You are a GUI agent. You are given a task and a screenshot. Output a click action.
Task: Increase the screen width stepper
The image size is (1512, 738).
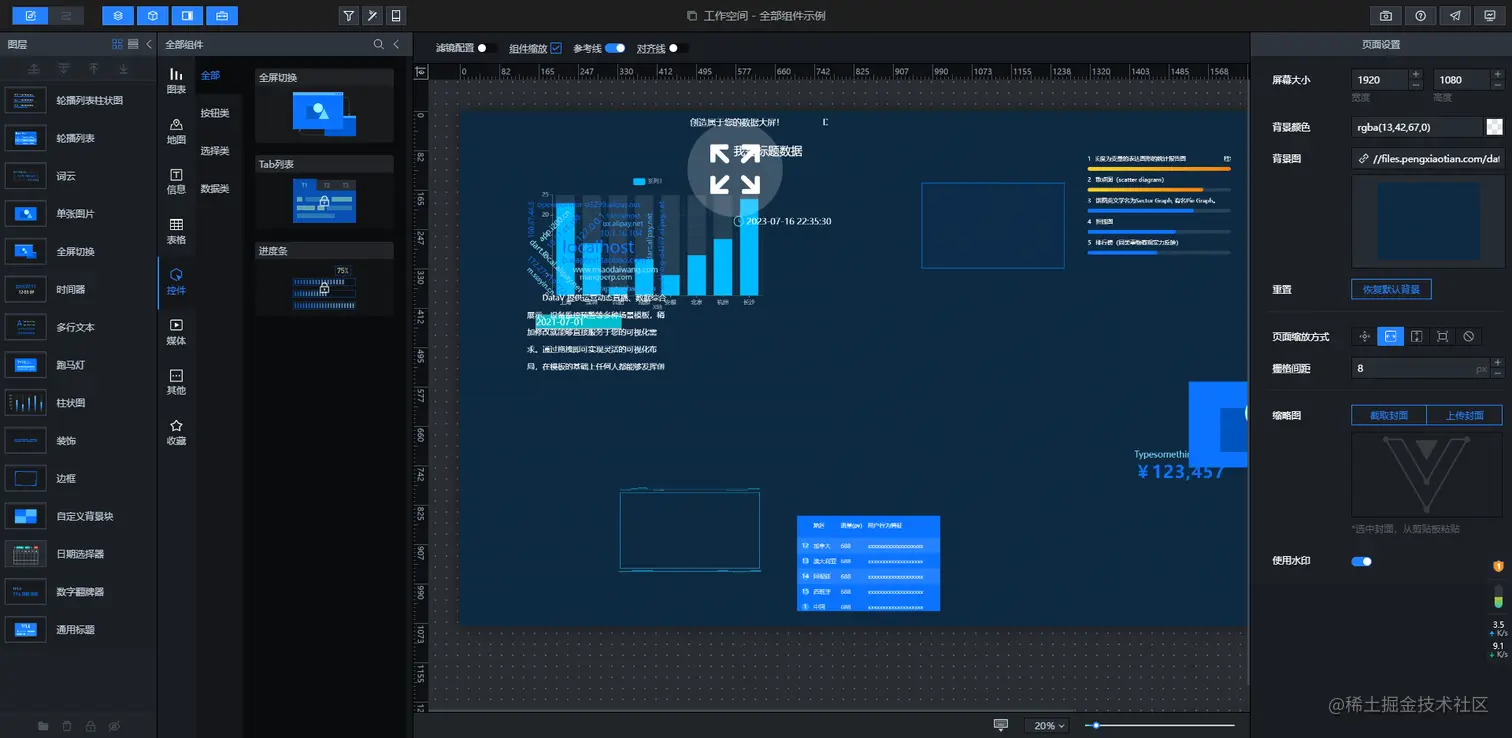(1416, 74)
